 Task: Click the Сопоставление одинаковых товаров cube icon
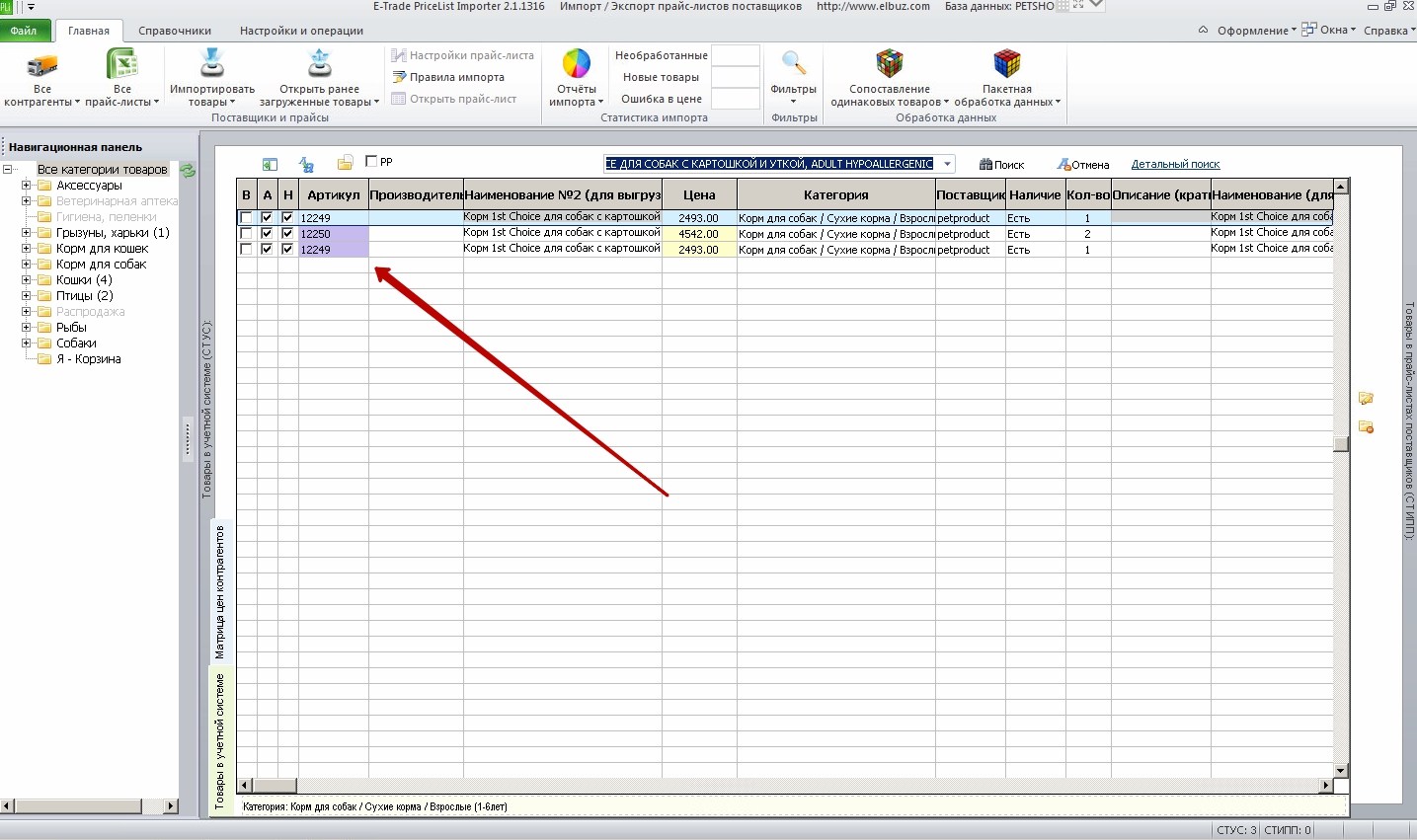coord(890,64)
